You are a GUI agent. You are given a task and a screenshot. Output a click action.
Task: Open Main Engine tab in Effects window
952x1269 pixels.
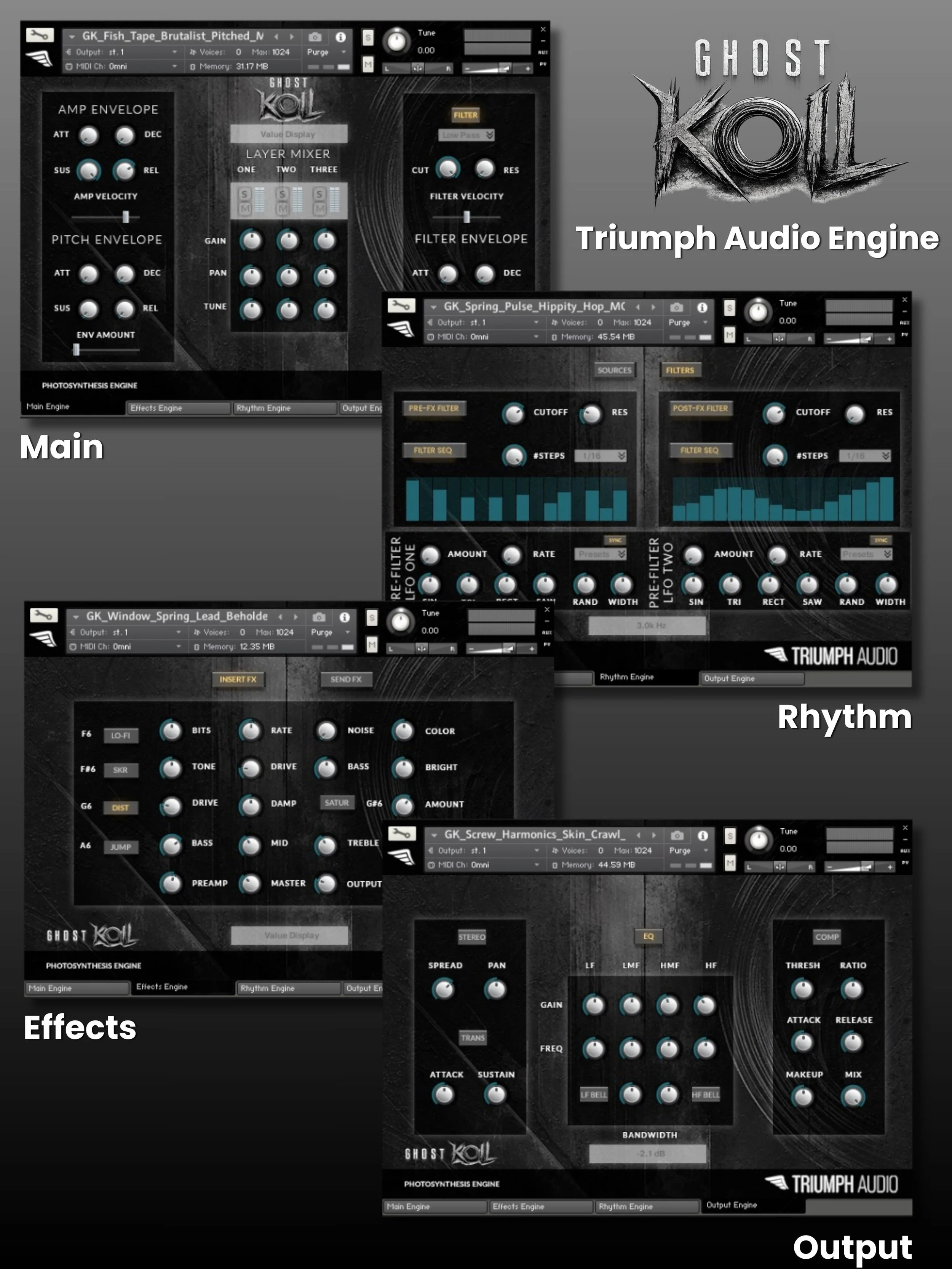coord(77,988)
